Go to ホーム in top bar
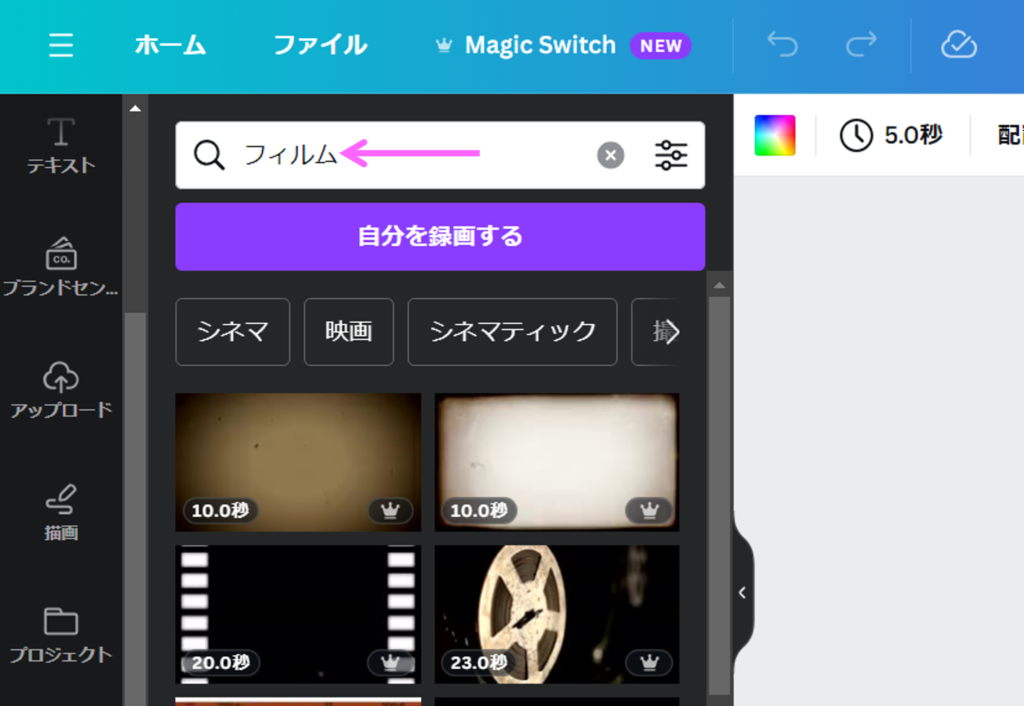The height and width of the screenshot is (706, 1024). tap(170, 46)
